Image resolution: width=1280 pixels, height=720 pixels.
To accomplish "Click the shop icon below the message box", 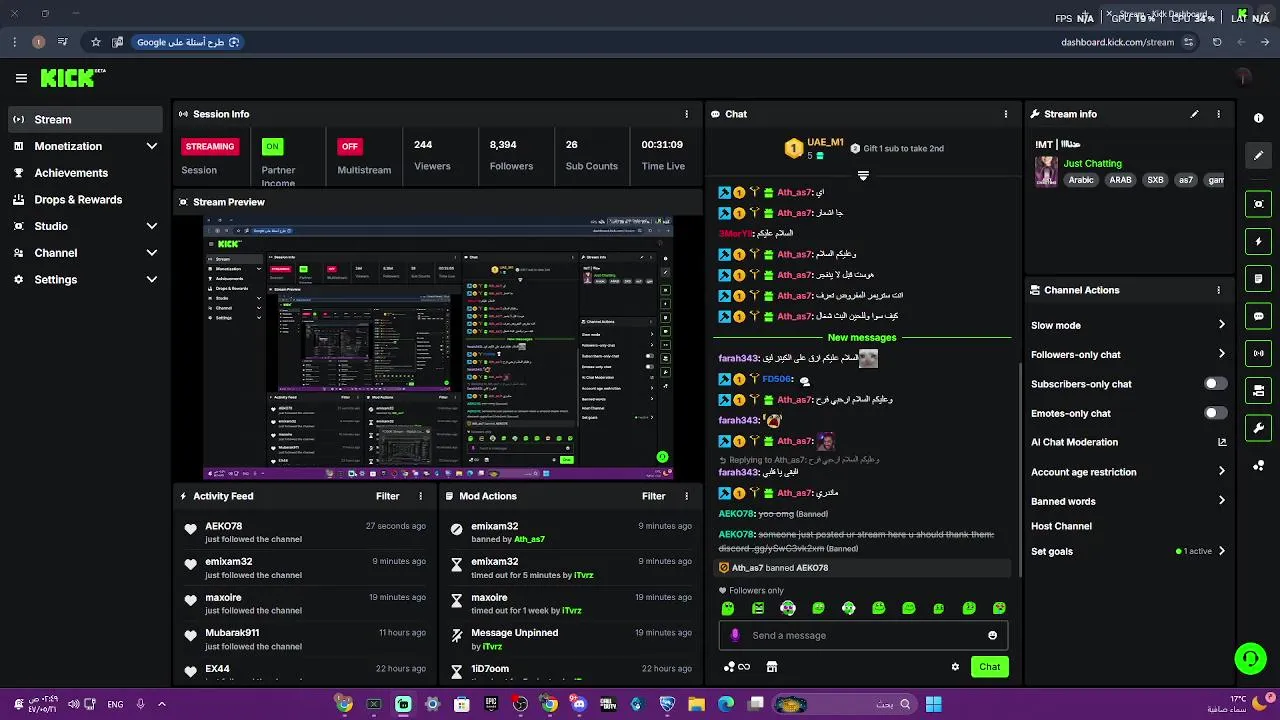I will [771, 667].
